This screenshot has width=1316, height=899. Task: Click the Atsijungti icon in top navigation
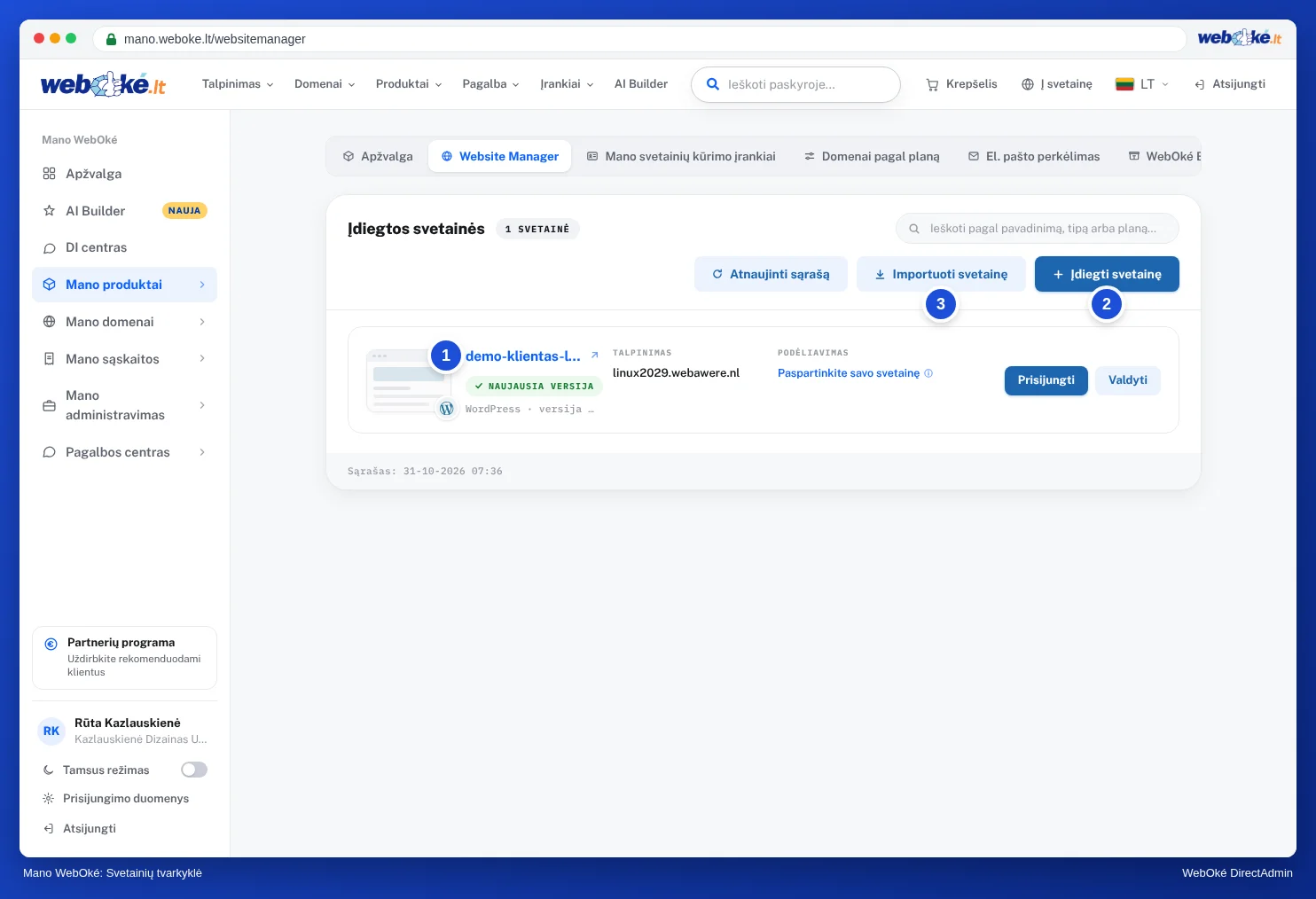click(x=1200, y=84)
